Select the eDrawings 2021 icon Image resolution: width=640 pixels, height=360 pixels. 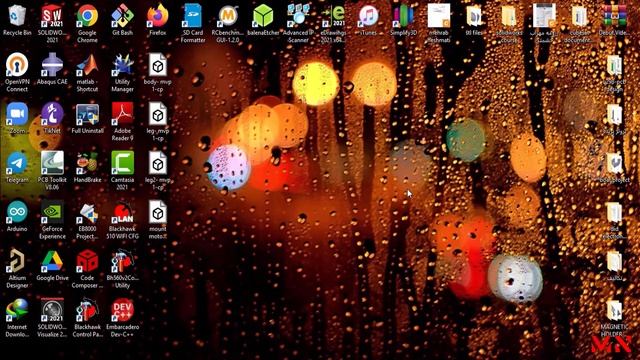click(333, 16)
